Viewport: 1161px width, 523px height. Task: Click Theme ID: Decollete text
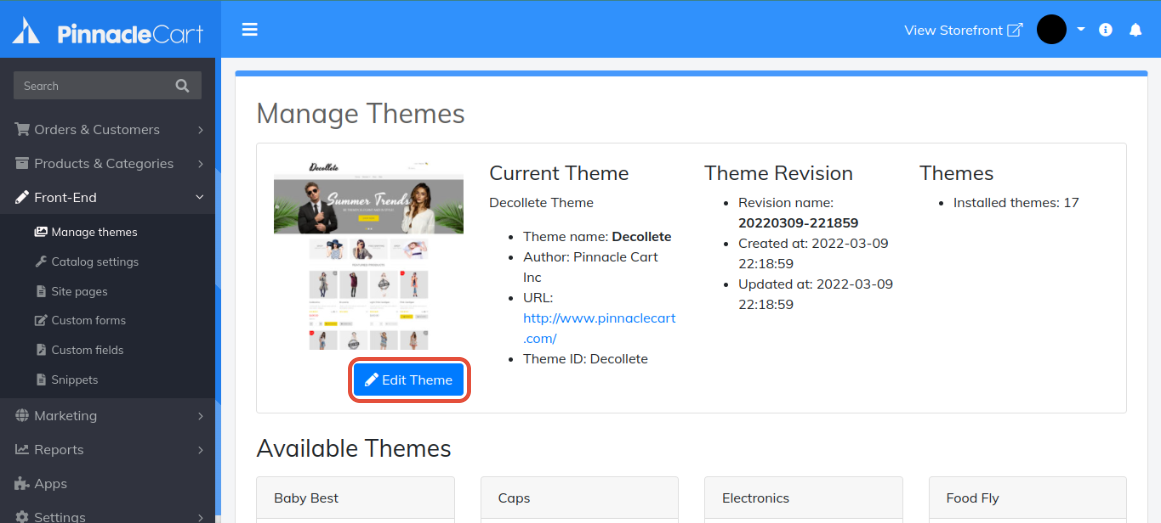pyautogui.click(x=585, y=359)
